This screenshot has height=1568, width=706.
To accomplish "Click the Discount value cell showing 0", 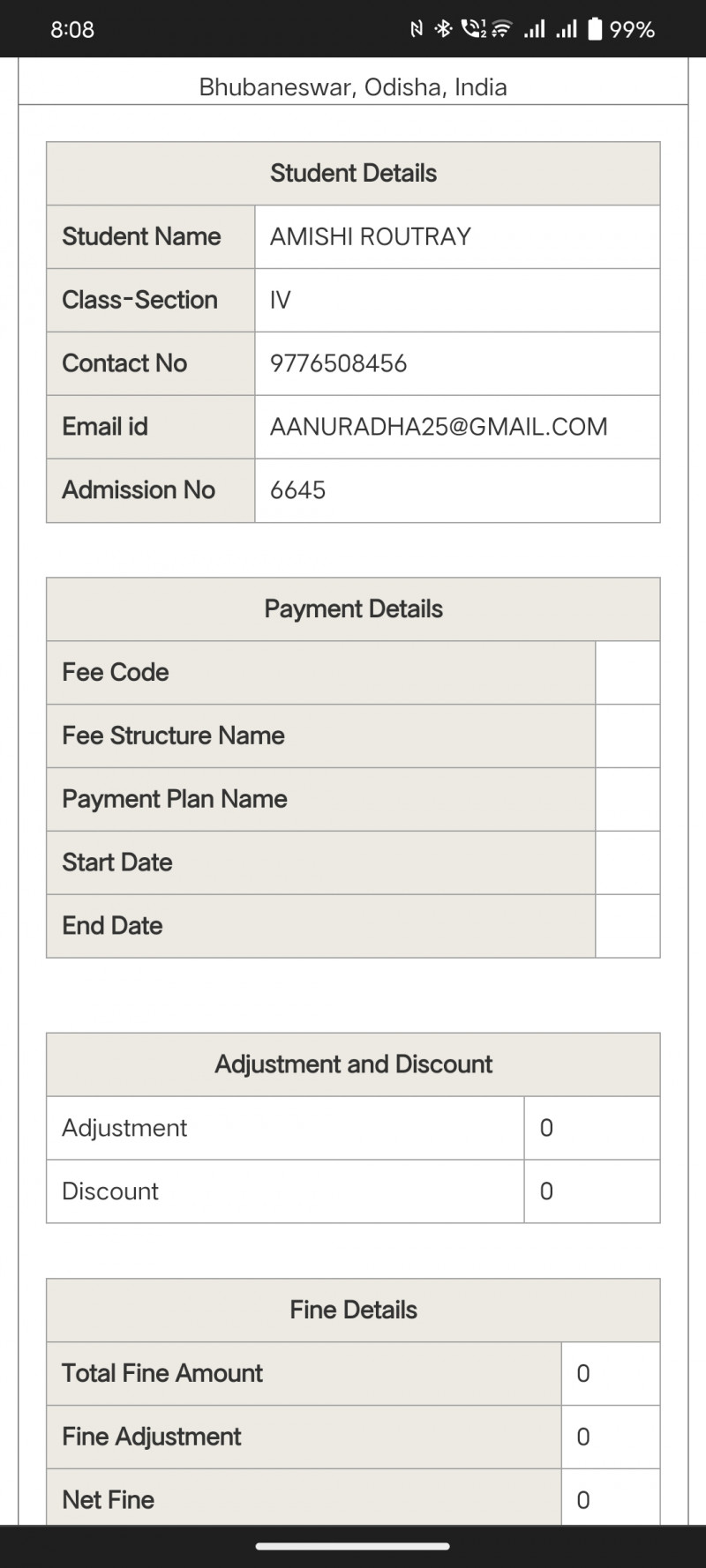I will tap(591, 1191).
